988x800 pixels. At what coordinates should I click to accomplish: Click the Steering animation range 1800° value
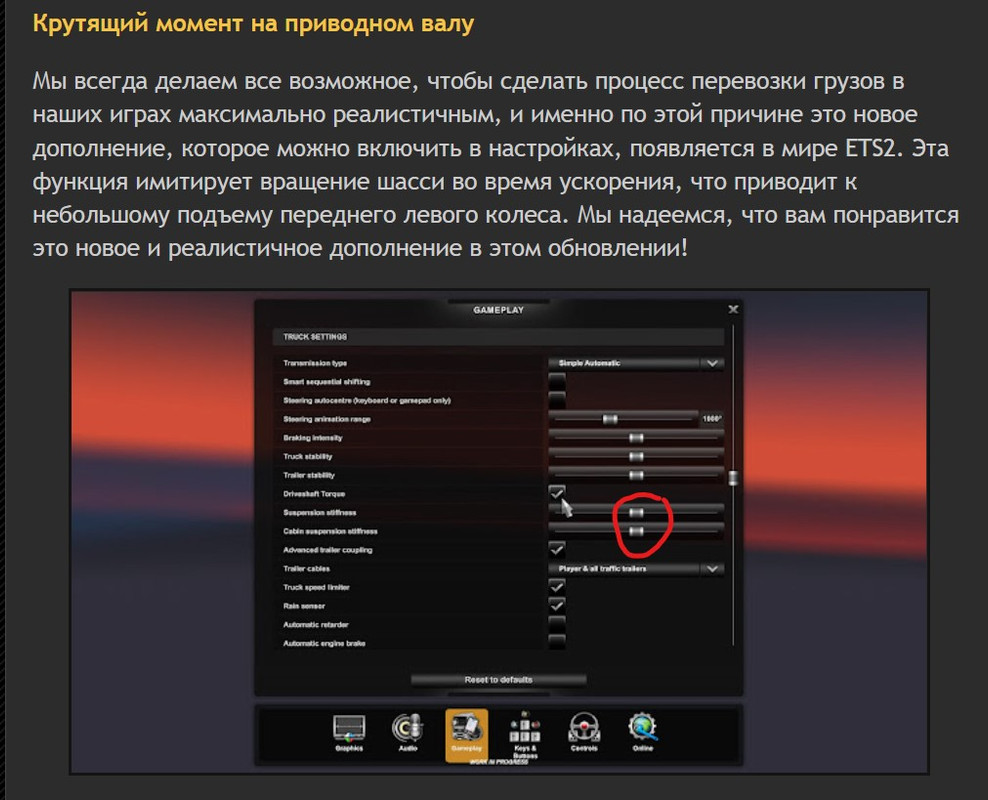coord(711,419)
